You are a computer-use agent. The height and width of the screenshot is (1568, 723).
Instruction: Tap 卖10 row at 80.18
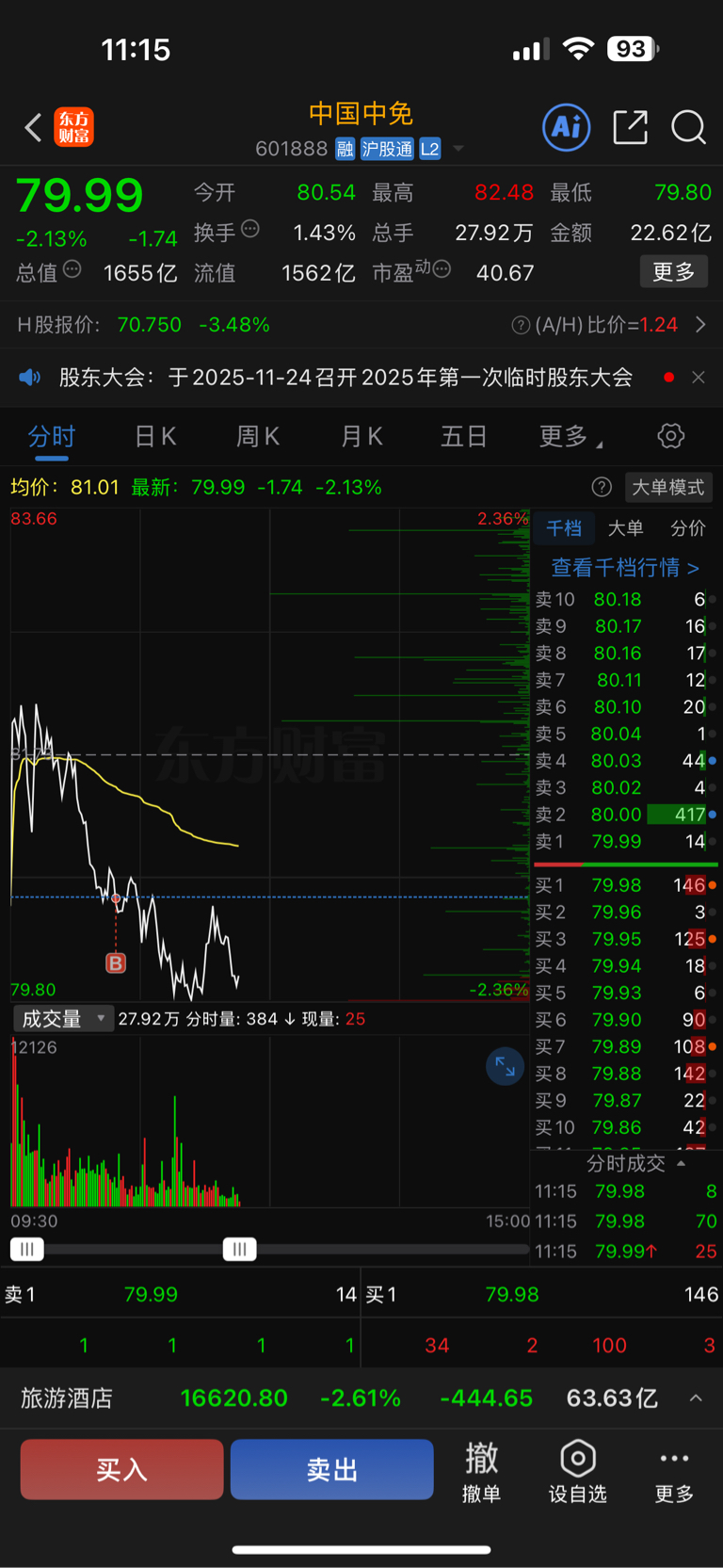pos(626,599)
